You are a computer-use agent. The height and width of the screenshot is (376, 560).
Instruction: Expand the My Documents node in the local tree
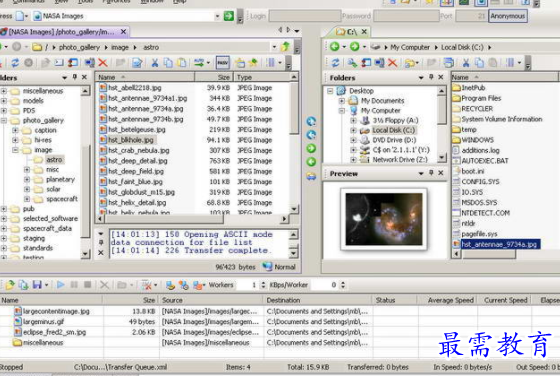(x=342, y=101)
